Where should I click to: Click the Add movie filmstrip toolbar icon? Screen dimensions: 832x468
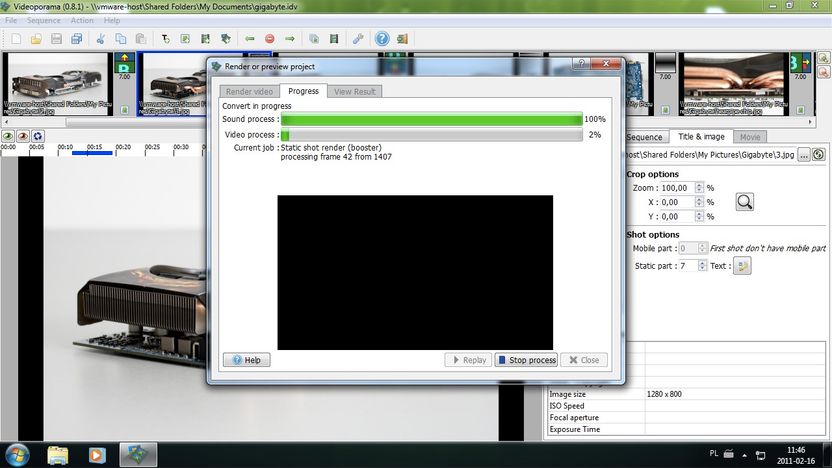pos(205,39)
